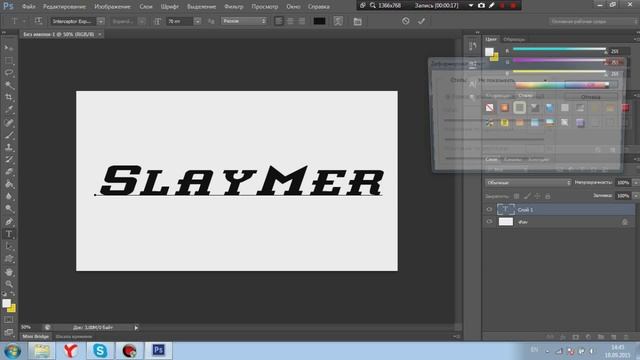Select the Clone Stamp tool
640x360 pixels.
(9, 147)
